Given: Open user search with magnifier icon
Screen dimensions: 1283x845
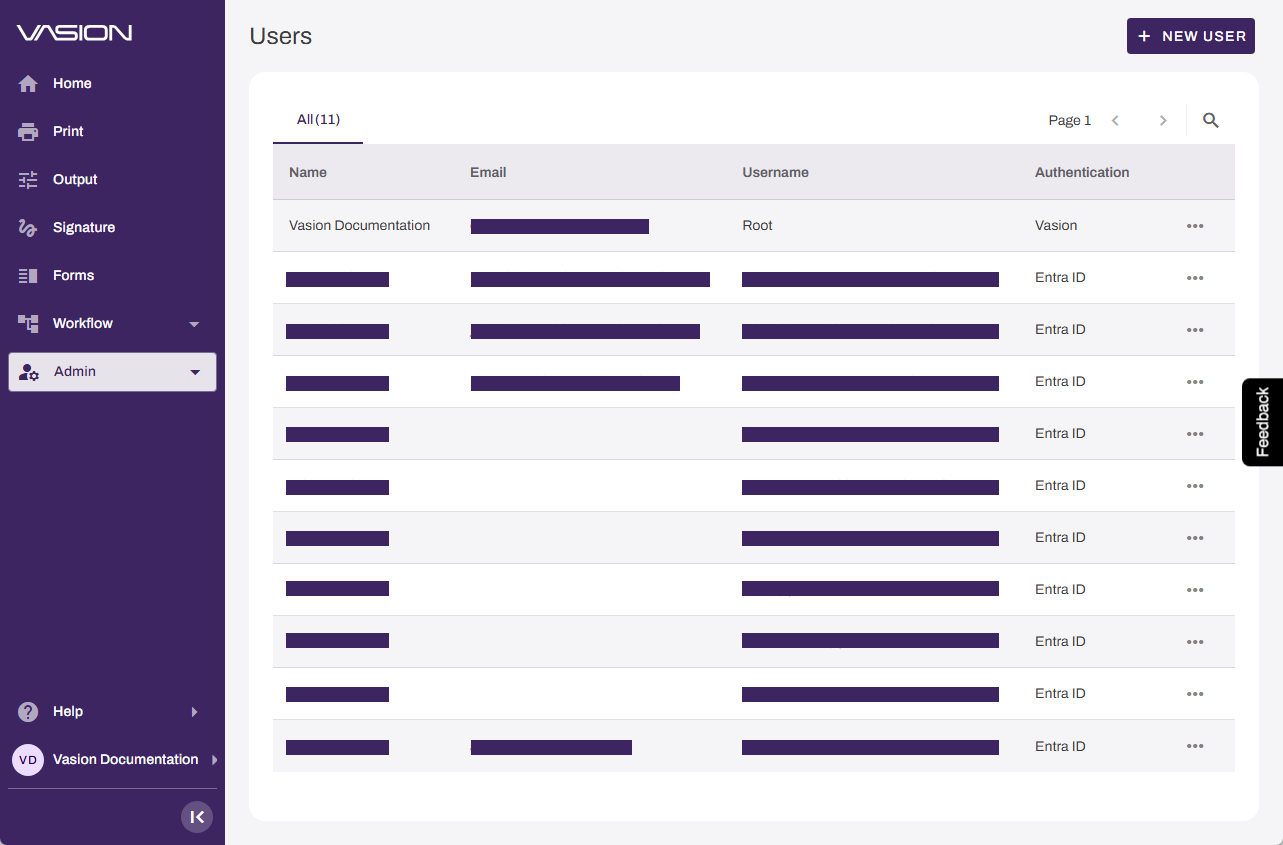Looking at the screenshot, I should click(x=1211, y=120).
